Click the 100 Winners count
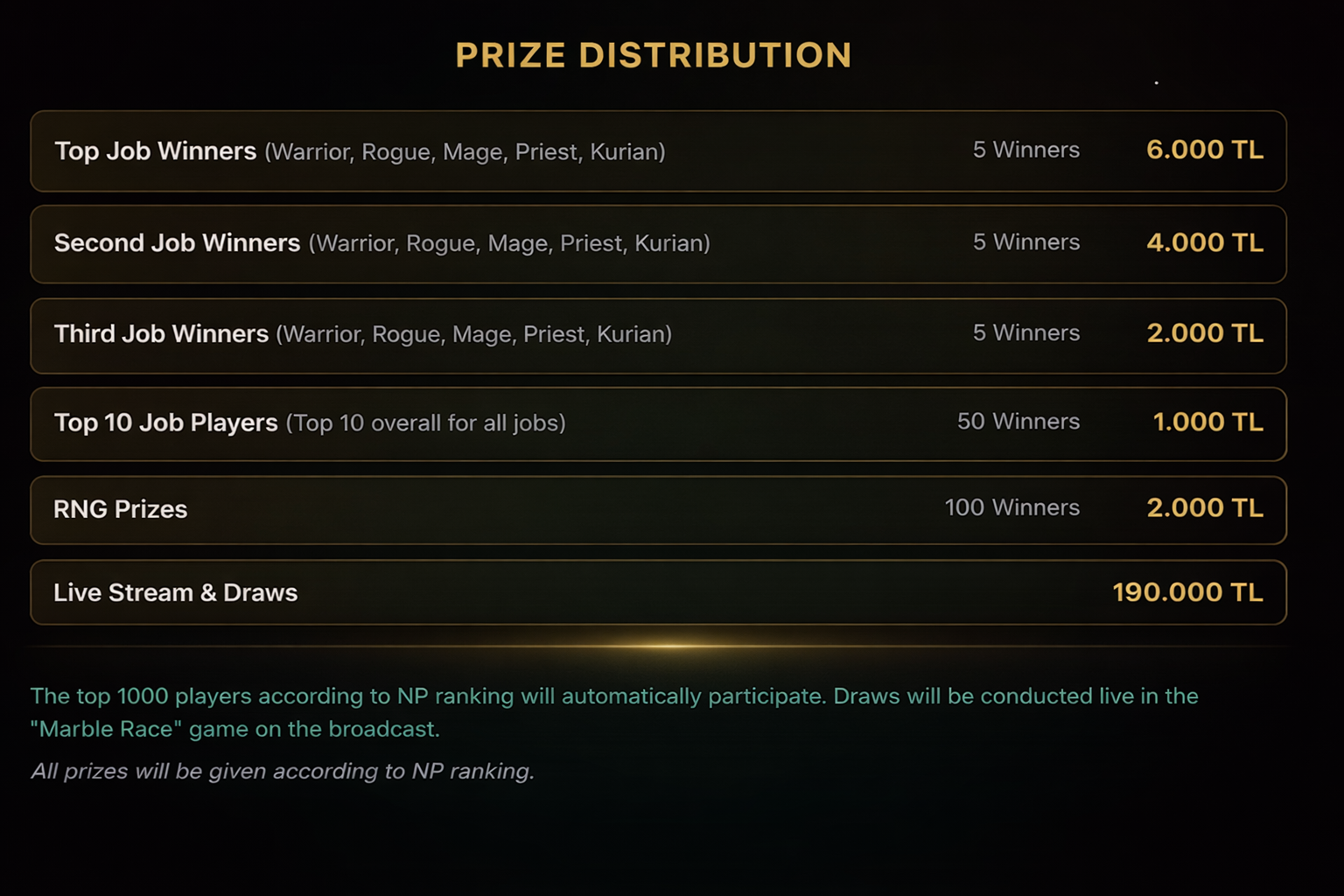1344x896 pixels. 1011,507
